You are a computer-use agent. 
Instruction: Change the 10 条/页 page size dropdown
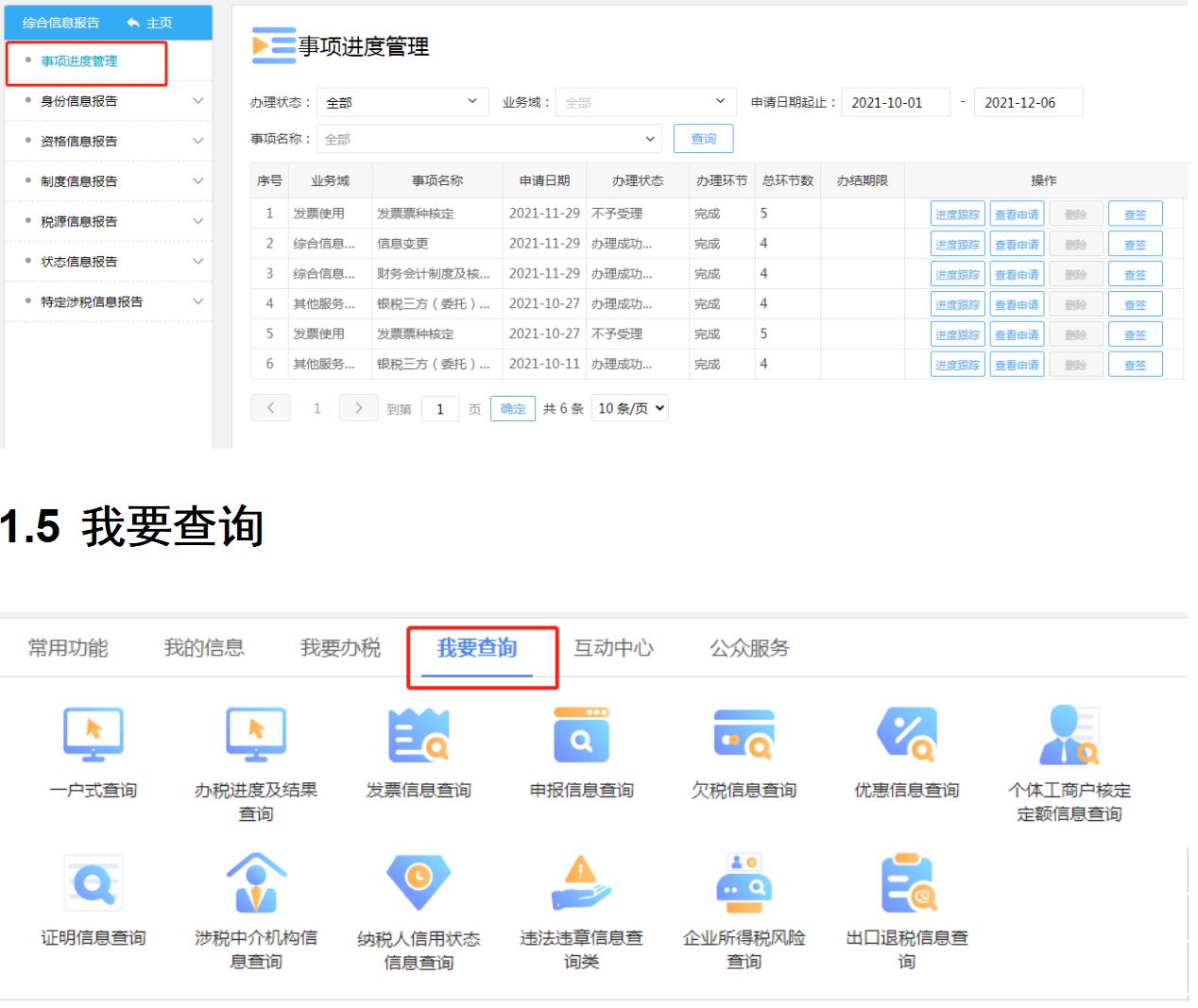[x=630, y=408]
